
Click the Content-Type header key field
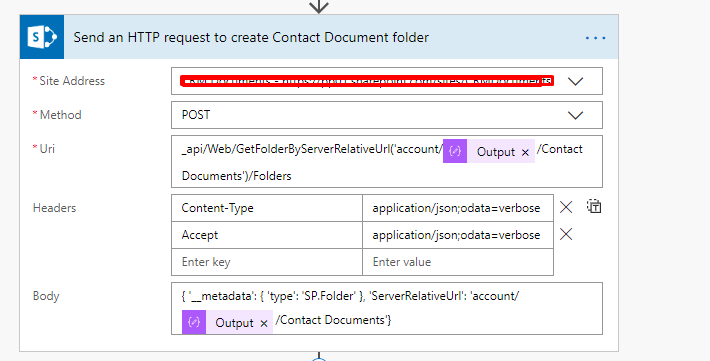point(267,208)
